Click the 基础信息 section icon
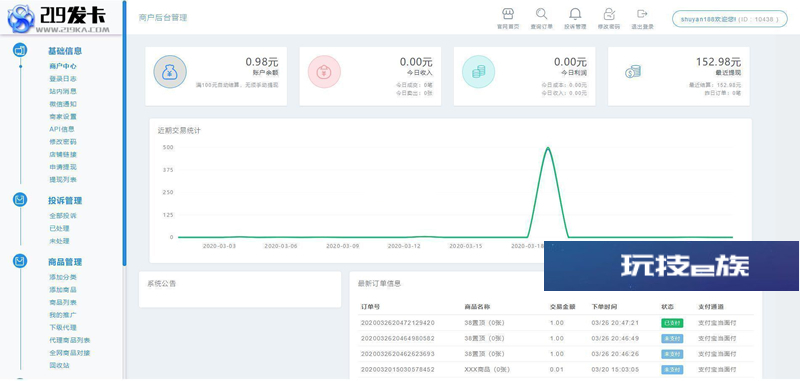The image size is (800, 381). coord(20,50)
